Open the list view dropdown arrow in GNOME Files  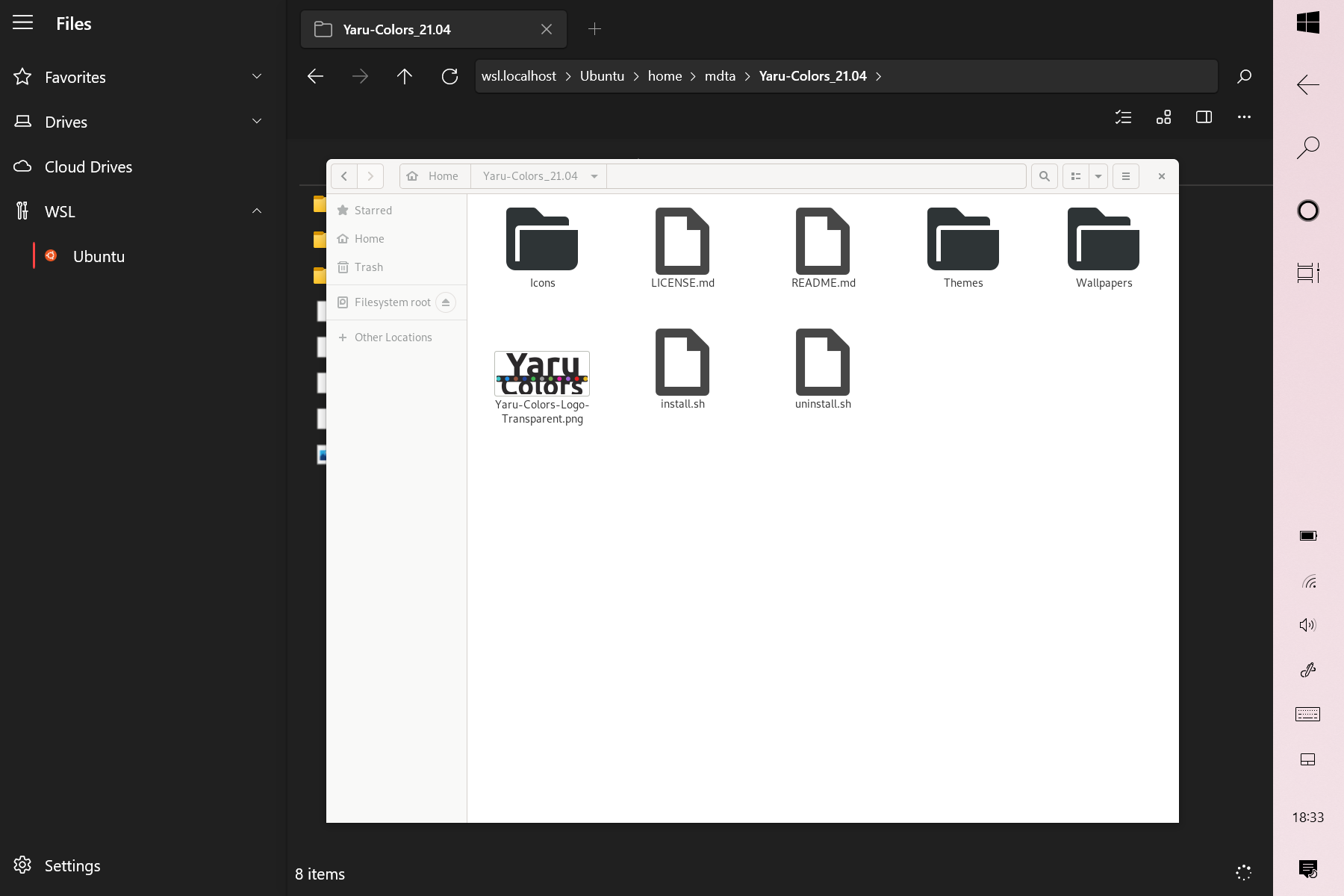1098,176
